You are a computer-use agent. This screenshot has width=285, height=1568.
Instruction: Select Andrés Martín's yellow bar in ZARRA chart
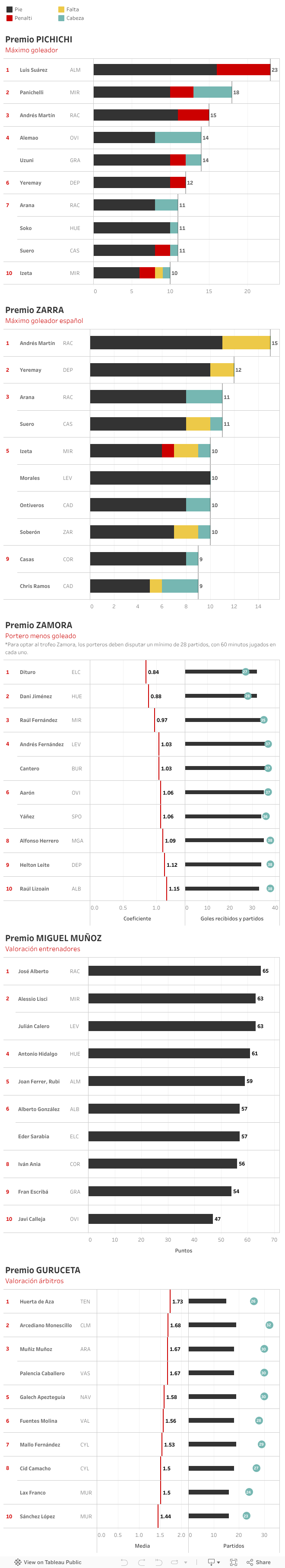(x=246, y=343)
